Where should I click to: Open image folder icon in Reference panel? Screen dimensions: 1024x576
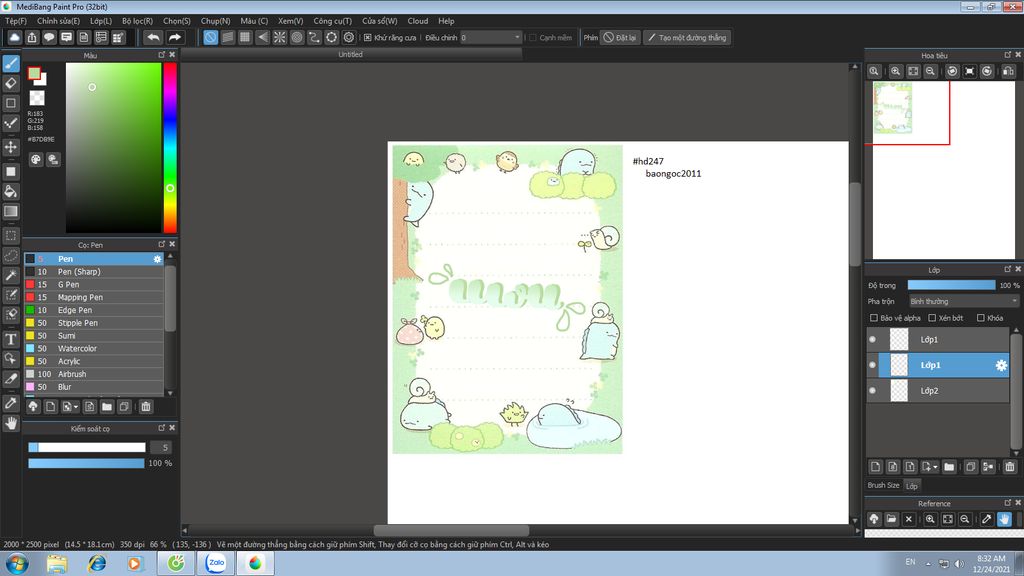(891, 519)
